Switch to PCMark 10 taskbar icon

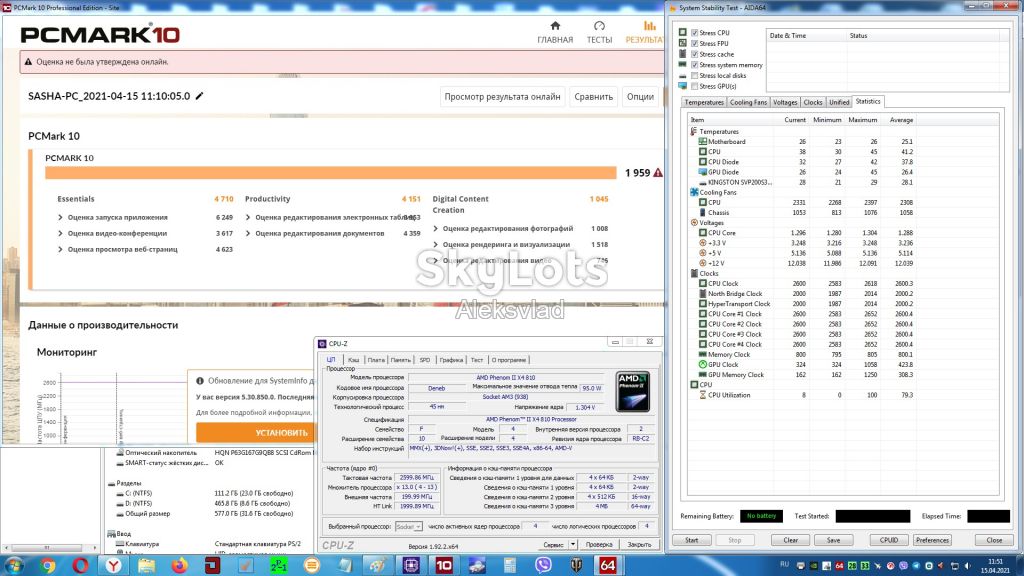pos(444,565)
